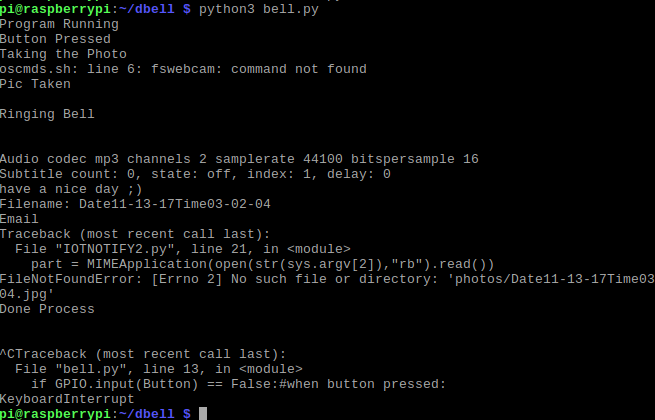Click the 'MIMEApplication' code line
Viewport: 655px width, 420px height.
pyautogui.click(x=262, y=264)
